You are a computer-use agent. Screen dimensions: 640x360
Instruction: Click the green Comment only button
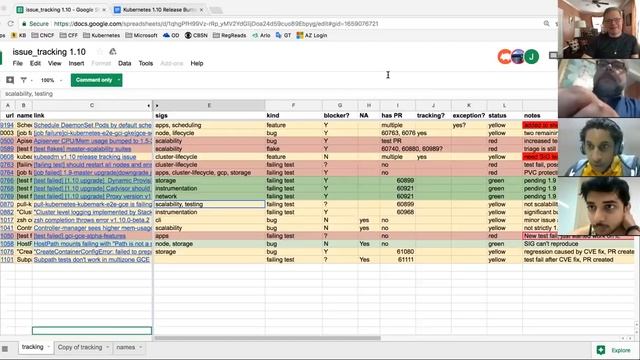(x=93, y=80)
